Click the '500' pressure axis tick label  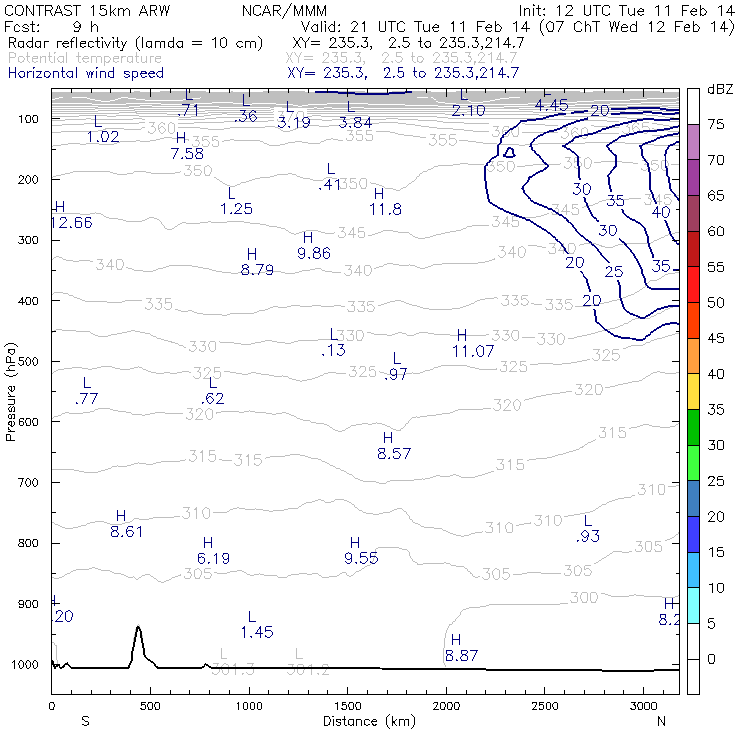(x=28, y=361)
